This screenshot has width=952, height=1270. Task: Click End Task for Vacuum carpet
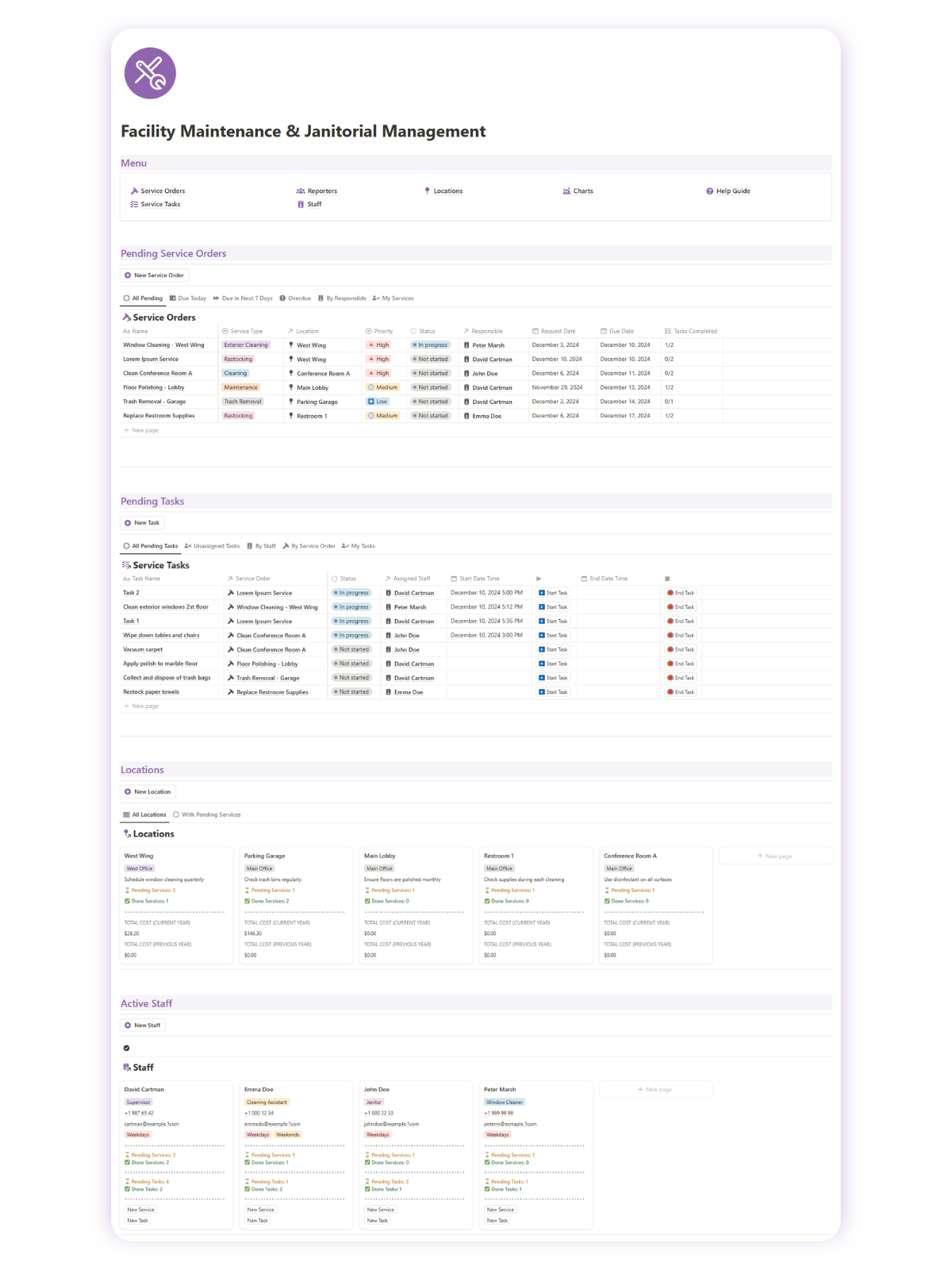pyautogui.click(x=681, y=649)
